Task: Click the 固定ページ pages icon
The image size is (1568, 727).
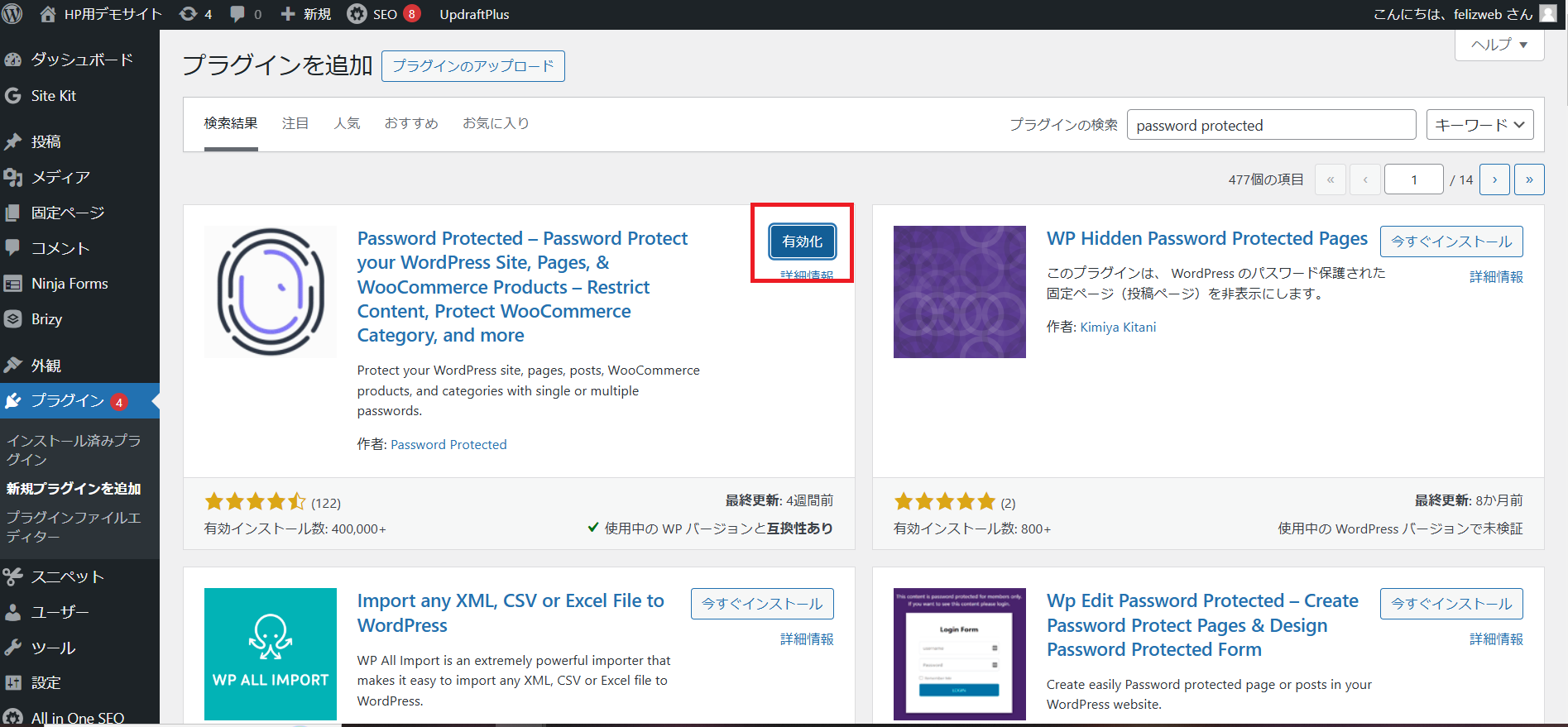Action: pyautogui.click(x=12, y=213)
